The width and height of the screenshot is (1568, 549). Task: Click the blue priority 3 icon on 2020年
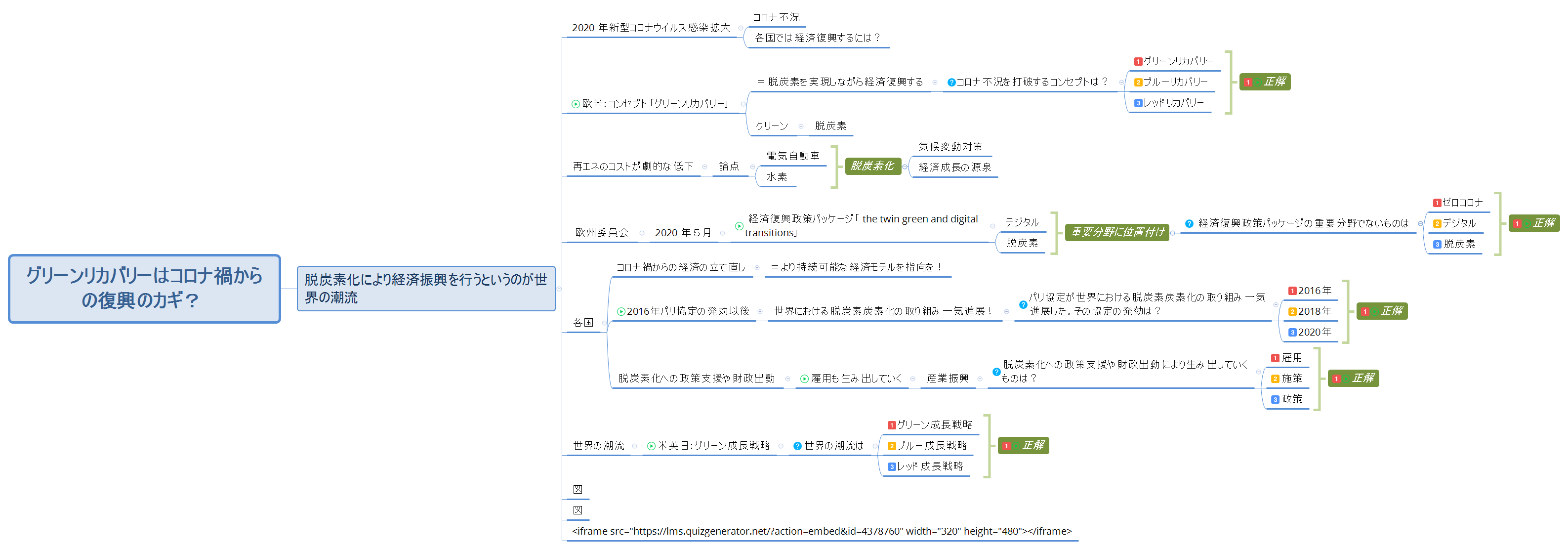point(1292,333)
